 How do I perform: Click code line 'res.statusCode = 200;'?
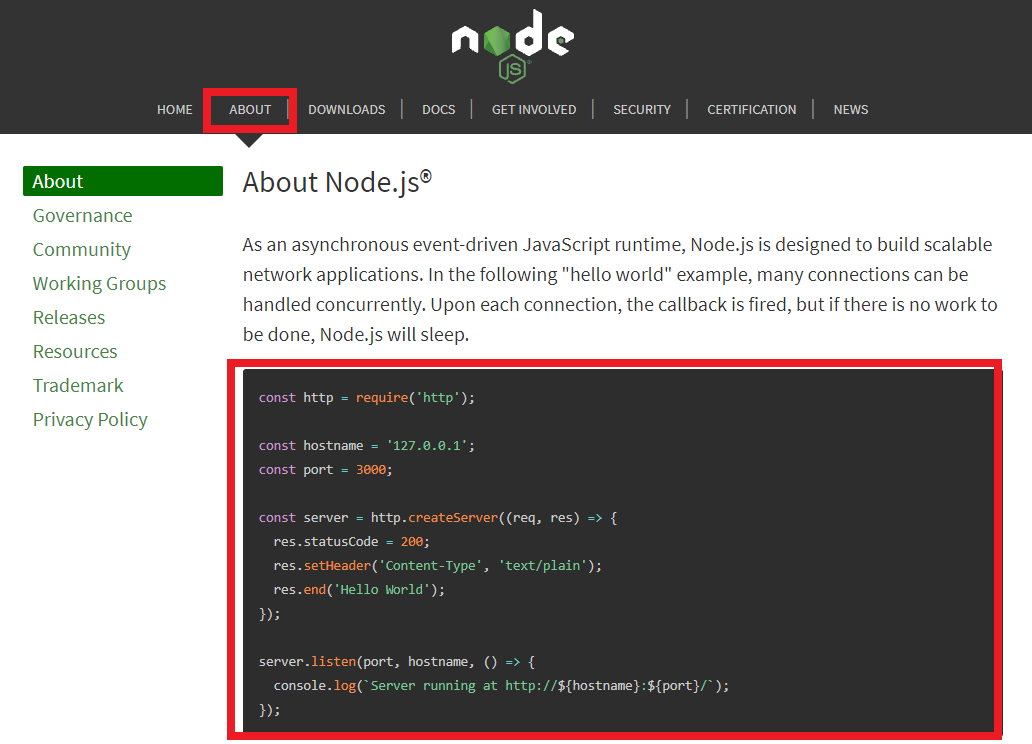[x=351, y=542]
